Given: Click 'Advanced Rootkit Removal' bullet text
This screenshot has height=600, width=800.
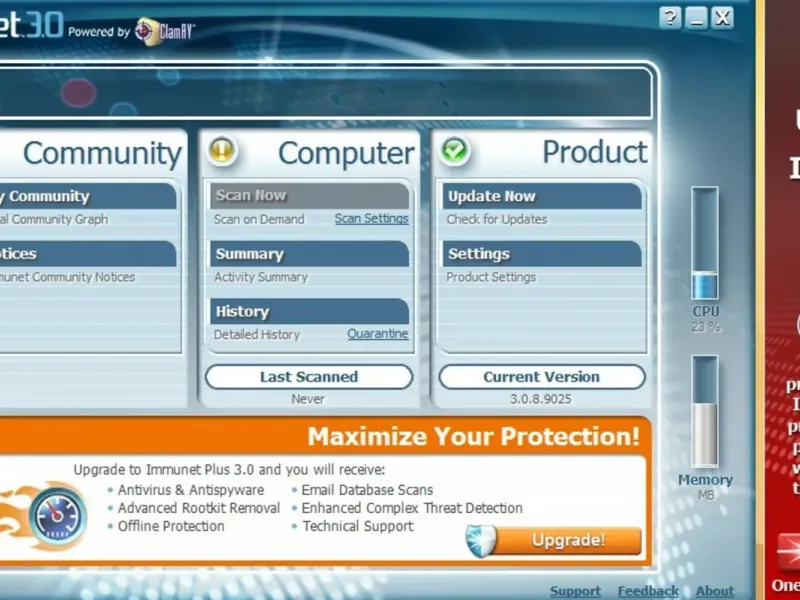Looking at the screenshot, I should click(198, 508).
